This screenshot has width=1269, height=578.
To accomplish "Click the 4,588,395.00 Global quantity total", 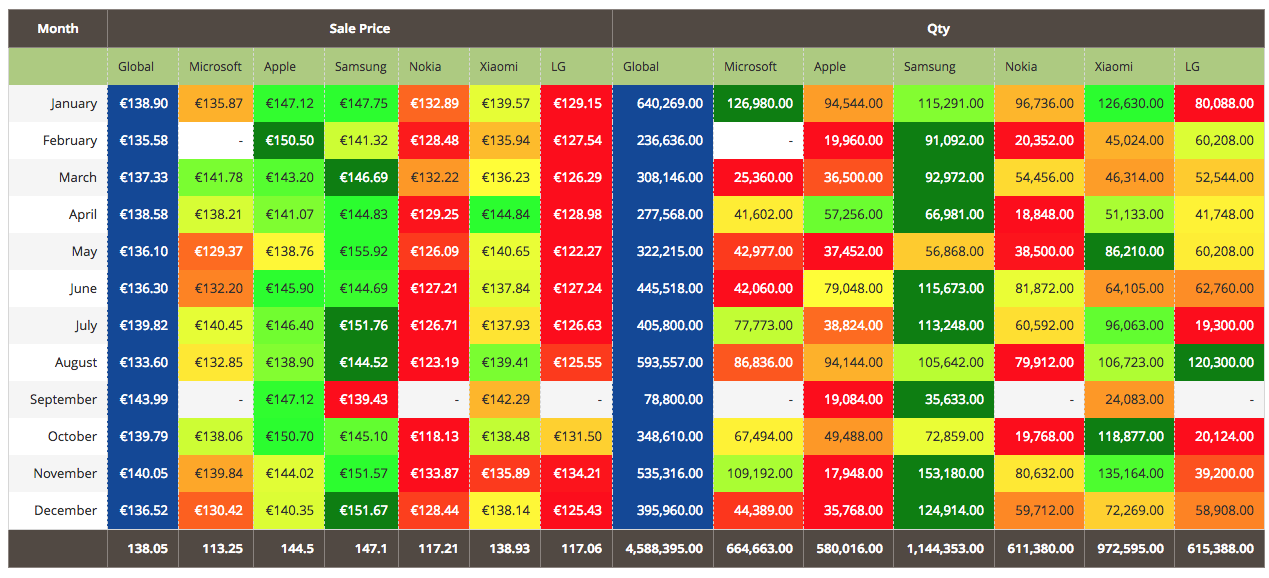I will click(x=663, y=549).
